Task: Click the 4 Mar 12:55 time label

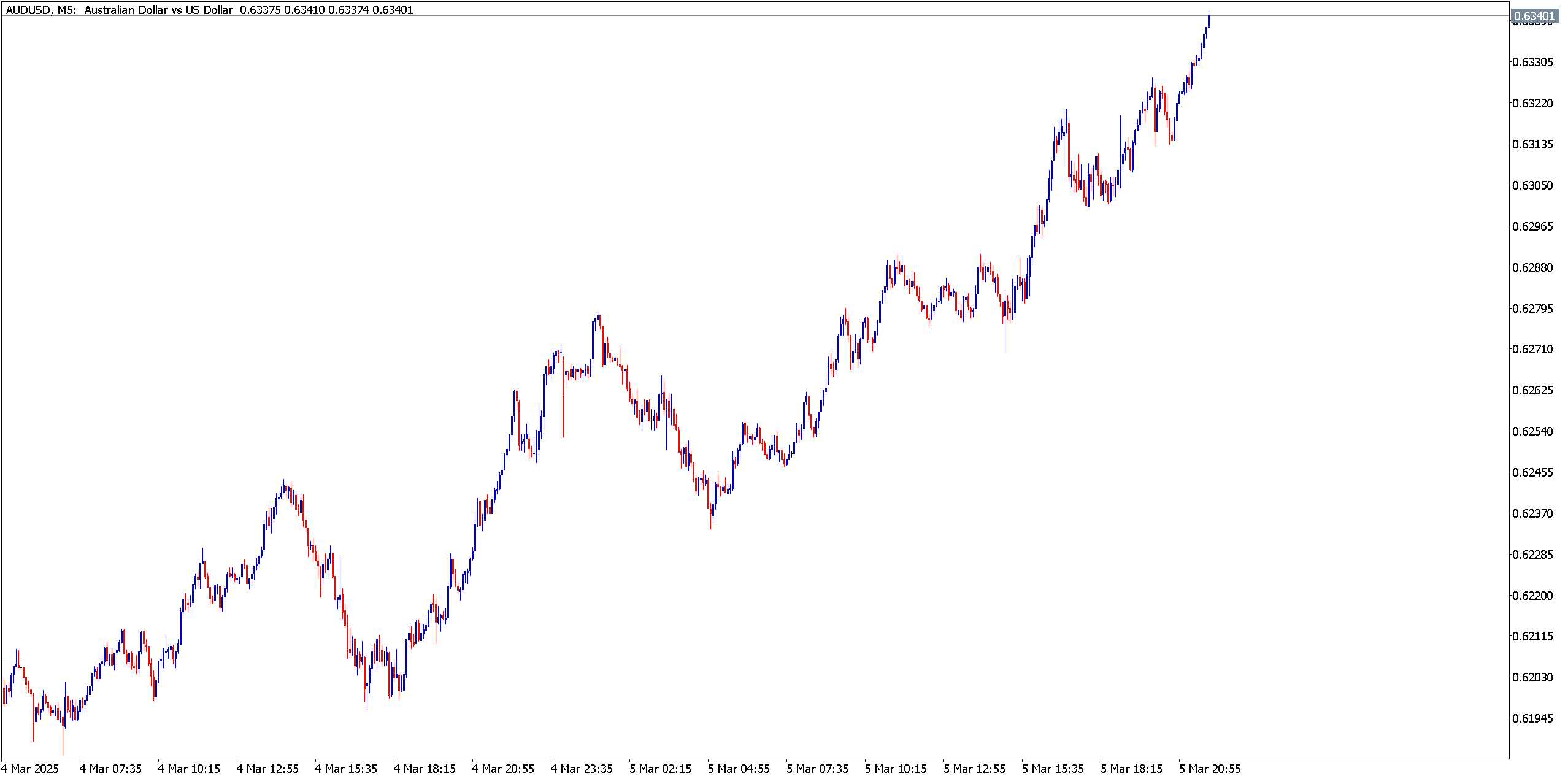Action: 267,769
